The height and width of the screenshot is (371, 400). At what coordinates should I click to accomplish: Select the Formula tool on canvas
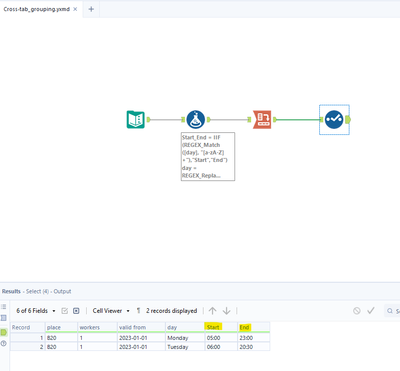tap(196, 119)
